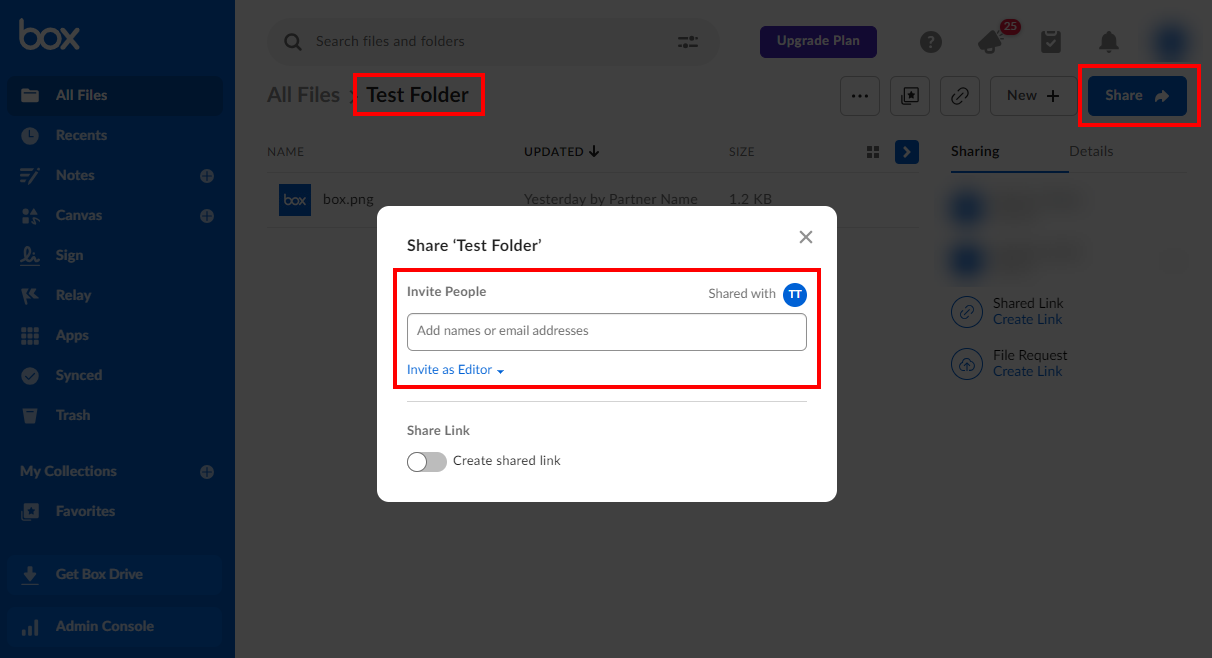Expand the Invite as Editor dropdown
Image resolution: width=1212 pixels, height=658 pixels.
[x=455, y=370]
